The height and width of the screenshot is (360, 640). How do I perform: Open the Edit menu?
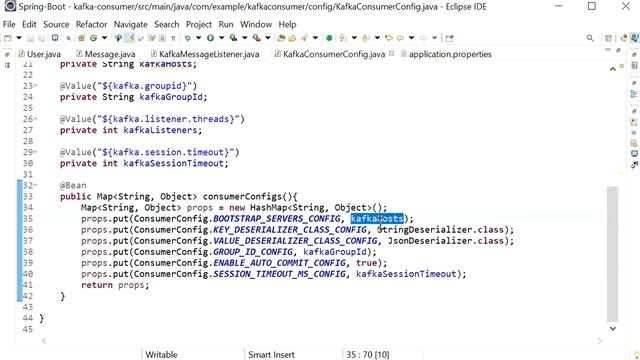[29, 24]
